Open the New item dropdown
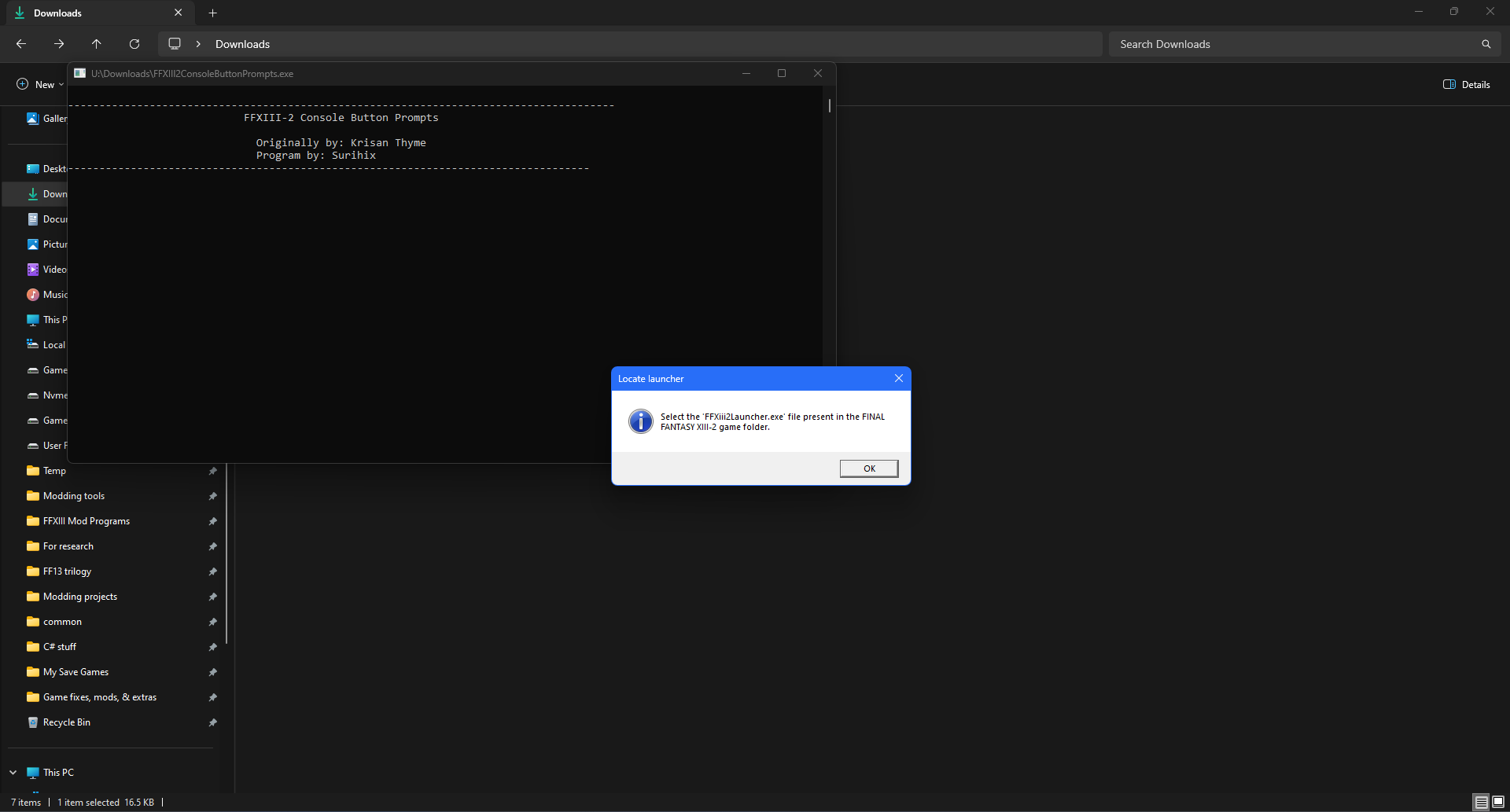This screenshot has height=812, width=1510. (40, 84)
